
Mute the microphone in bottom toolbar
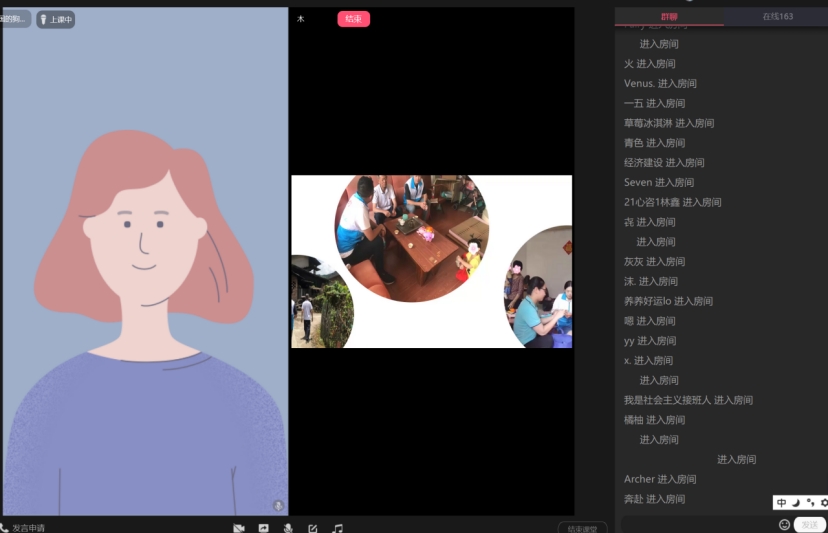[288, 528]
